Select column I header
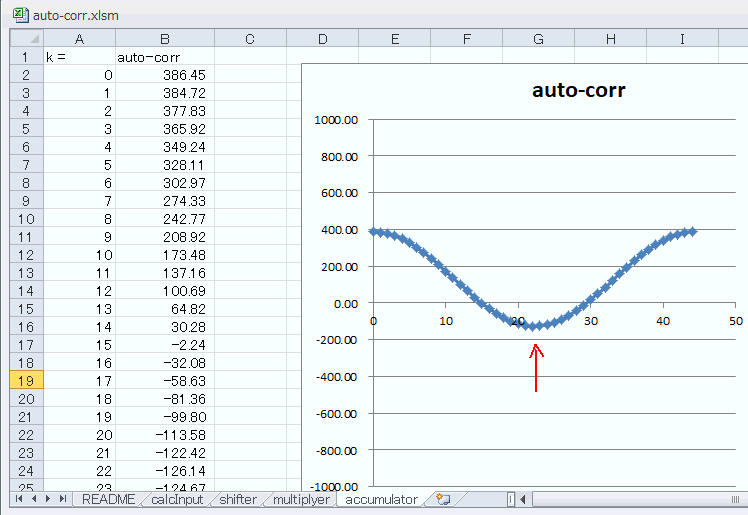The image size is (748, 515). tap(683, 38)
